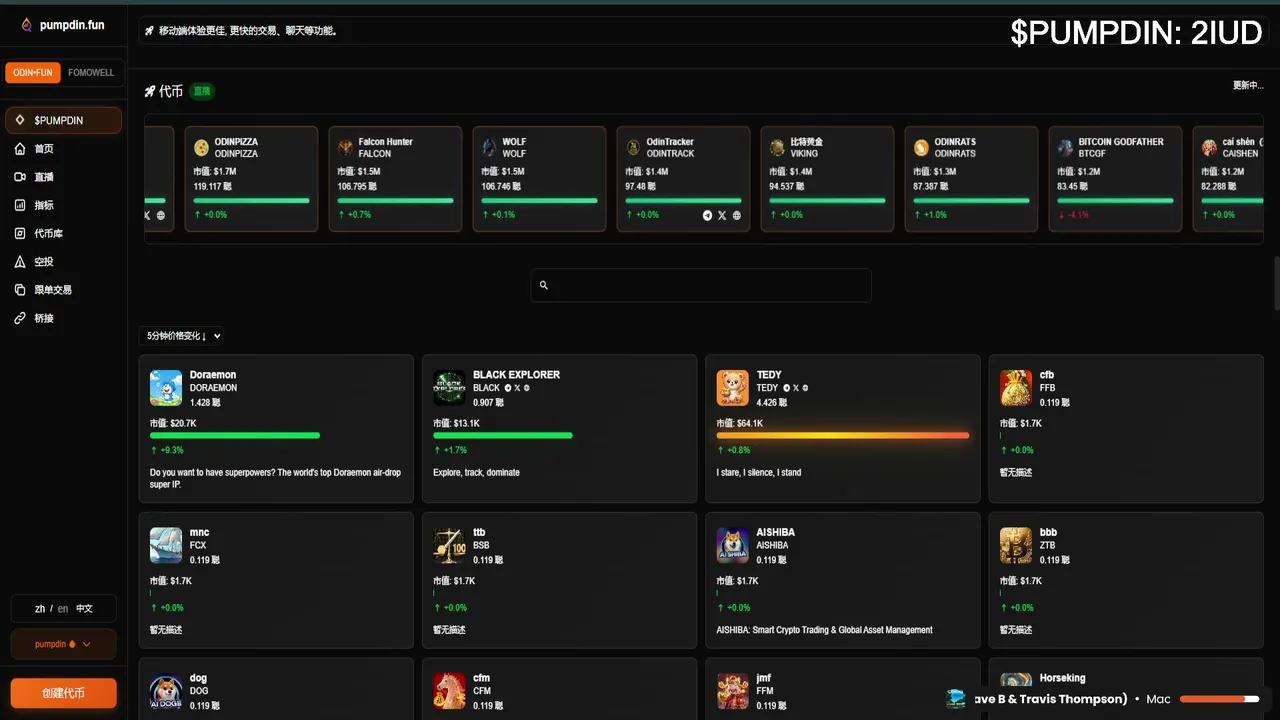Click the 比特黄金 VIKING avatar

[777, 148]
